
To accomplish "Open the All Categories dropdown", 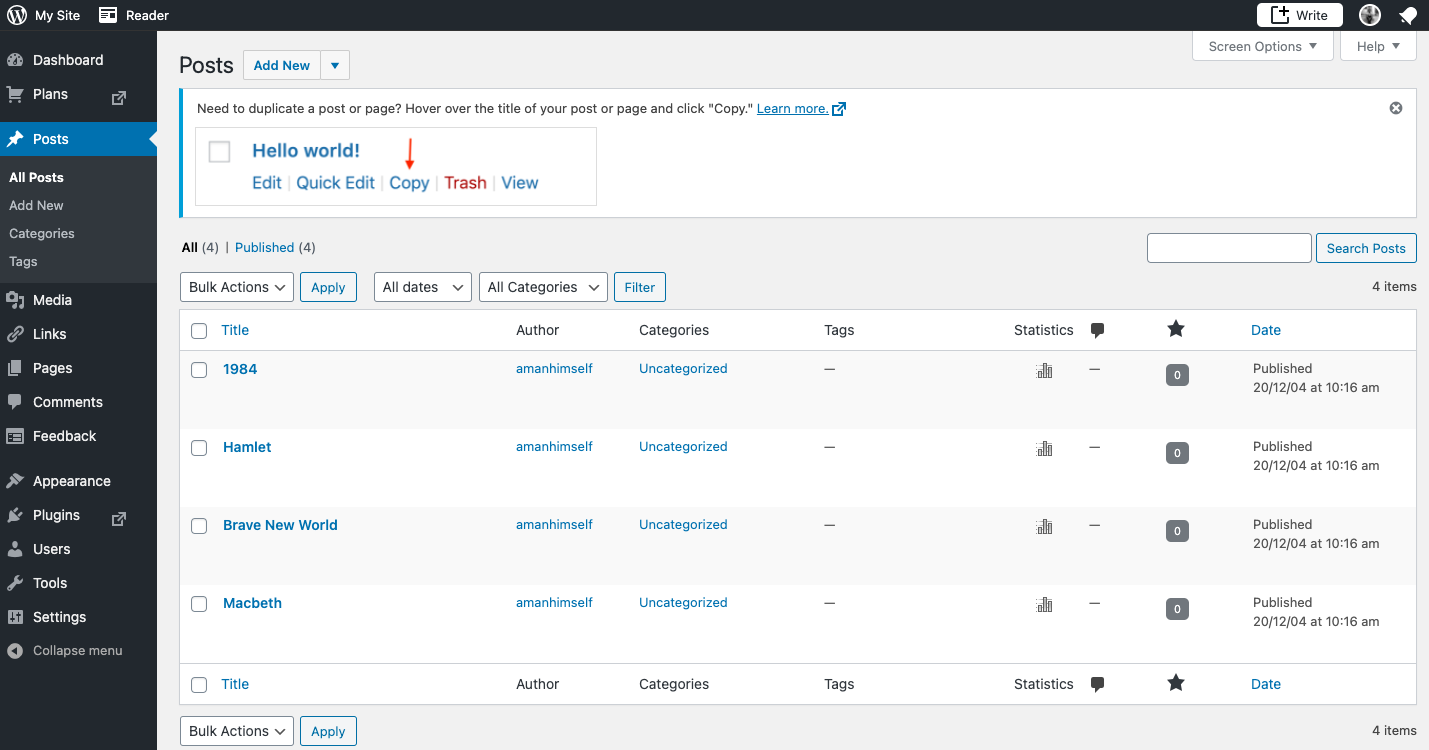I will [544, 287].
